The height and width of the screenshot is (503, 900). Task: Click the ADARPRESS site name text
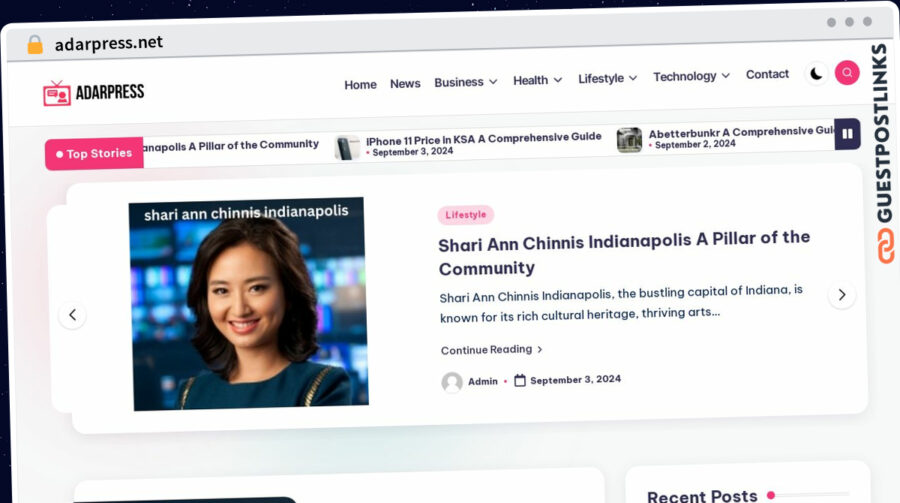point(110,92)
